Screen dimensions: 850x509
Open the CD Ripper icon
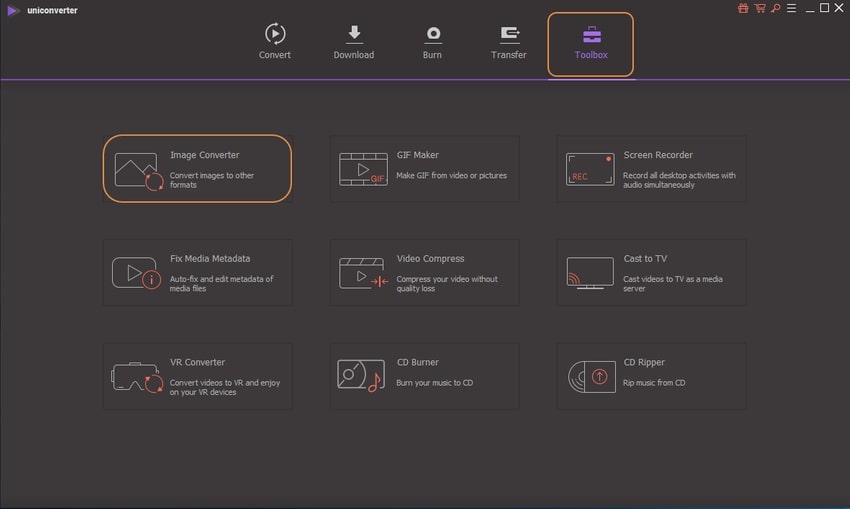(589, 377)
